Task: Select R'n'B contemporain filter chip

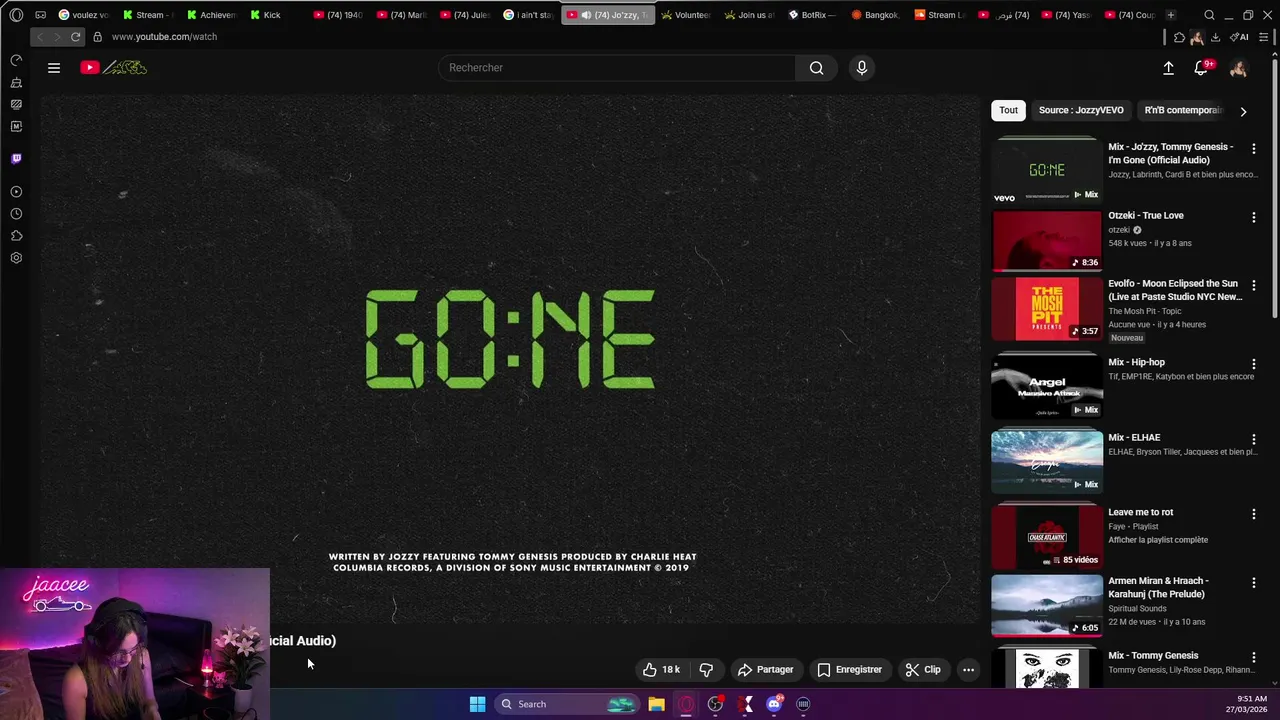Action: (x=1183, y=110)
